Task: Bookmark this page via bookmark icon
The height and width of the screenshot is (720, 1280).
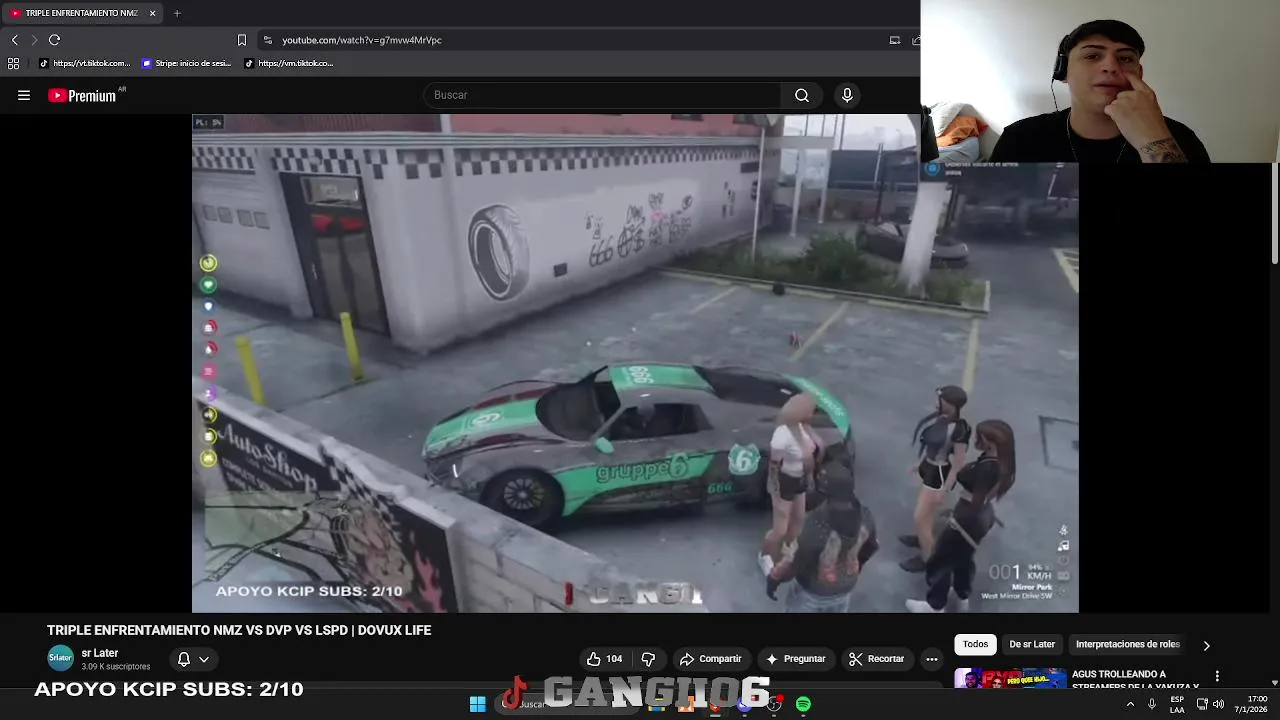Action: pyautogui.click(x=241, y=40)
